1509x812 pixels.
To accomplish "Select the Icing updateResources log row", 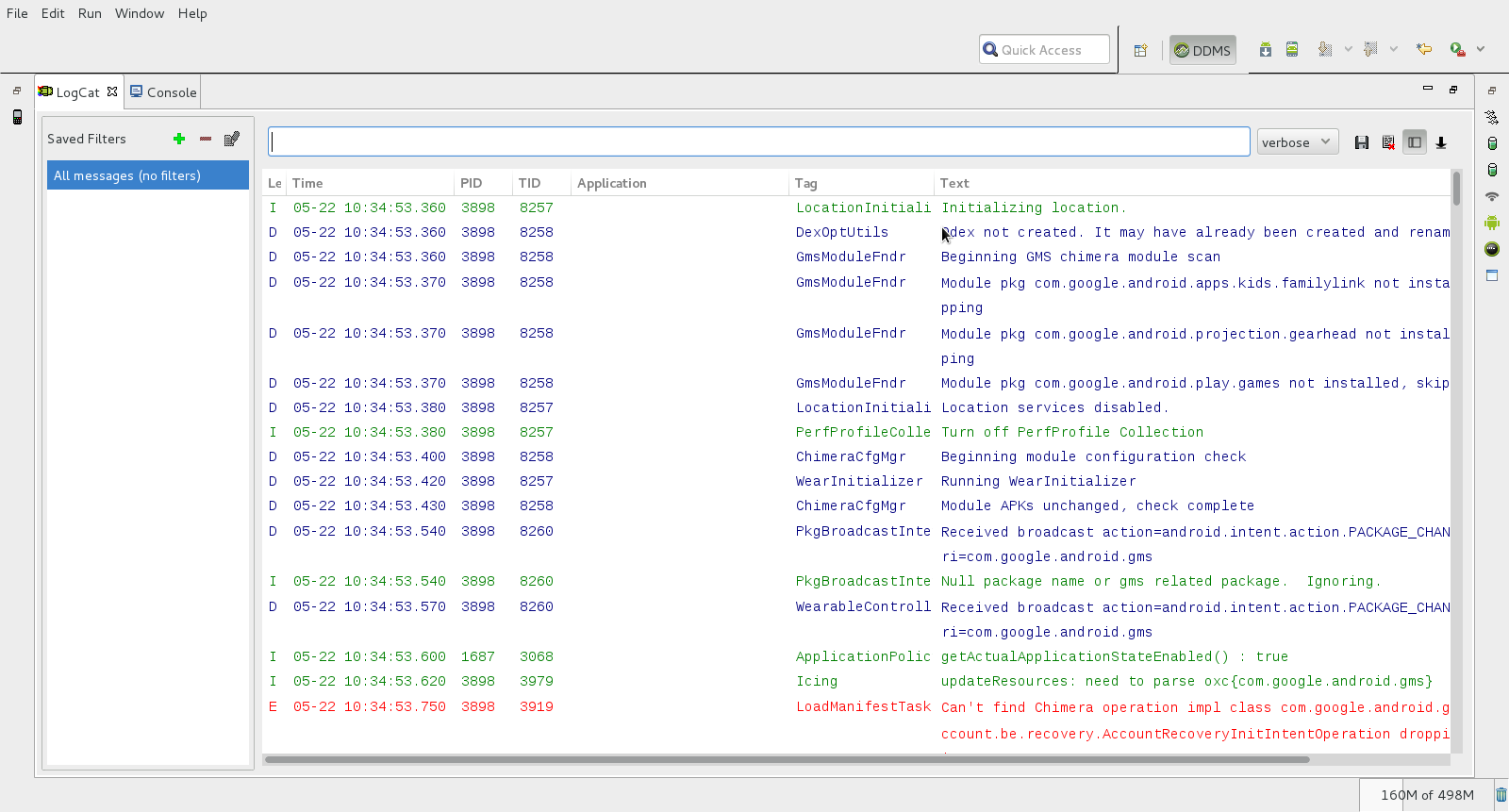I will [856, 681].
